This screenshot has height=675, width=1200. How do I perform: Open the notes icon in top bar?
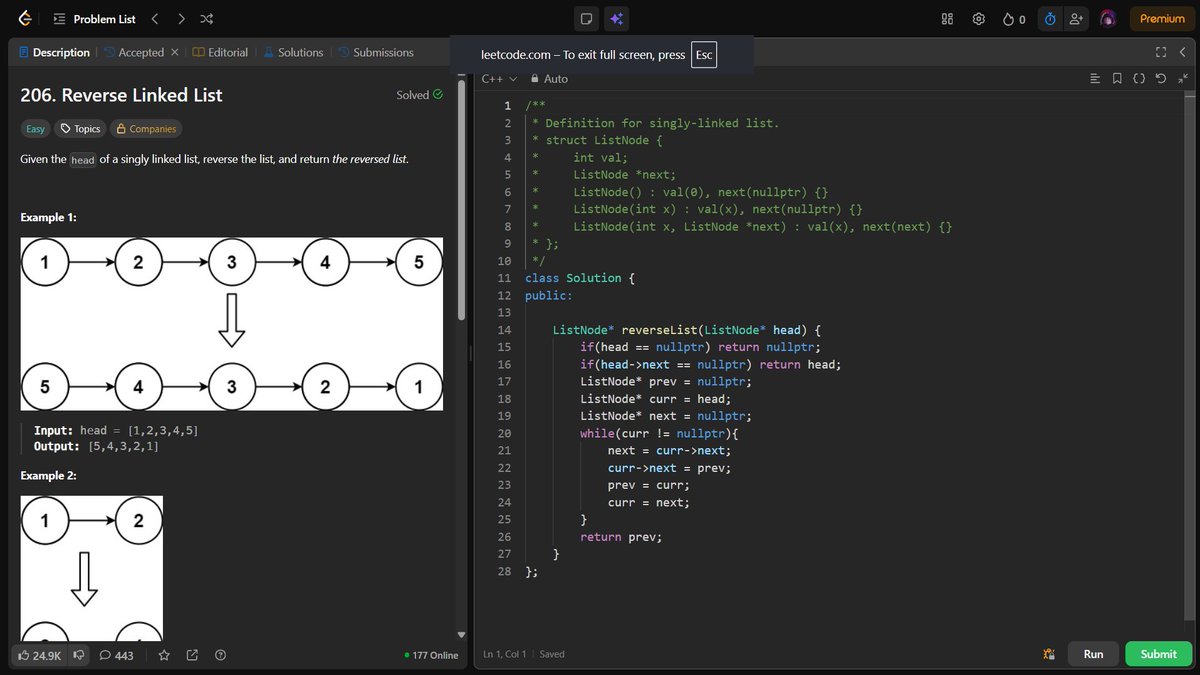(587, 19)
